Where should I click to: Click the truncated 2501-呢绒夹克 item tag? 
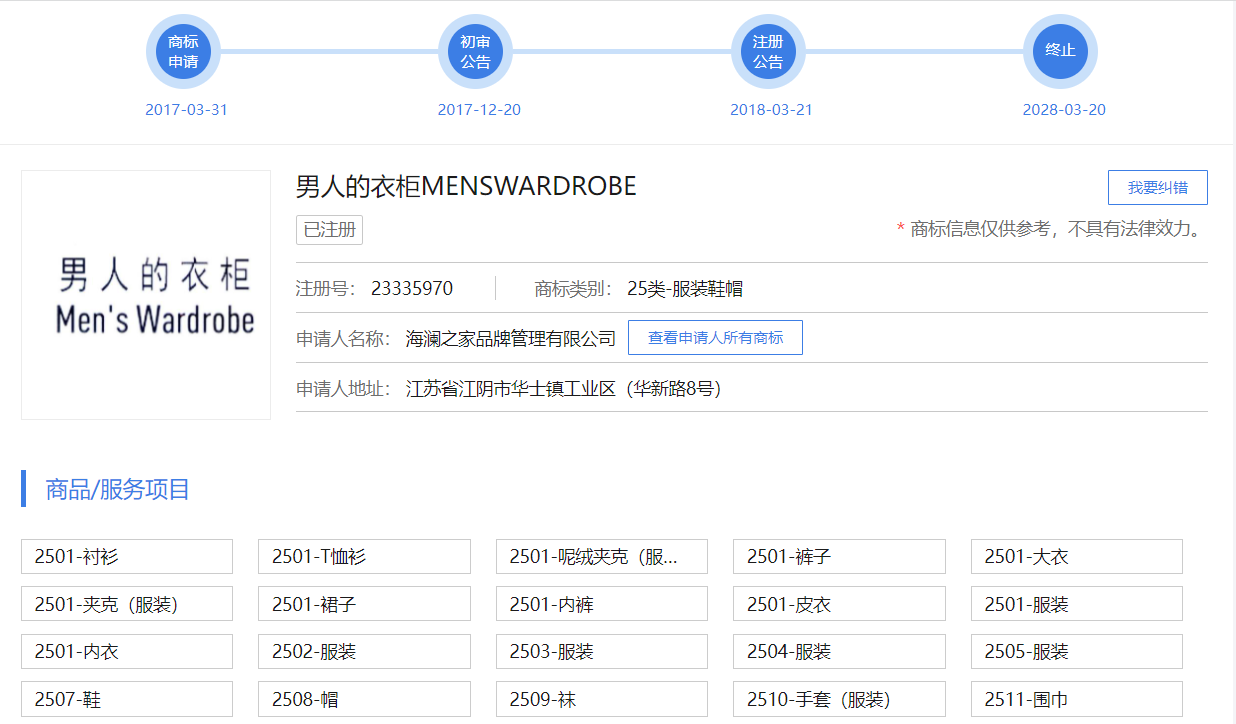(x=601, y=557)
